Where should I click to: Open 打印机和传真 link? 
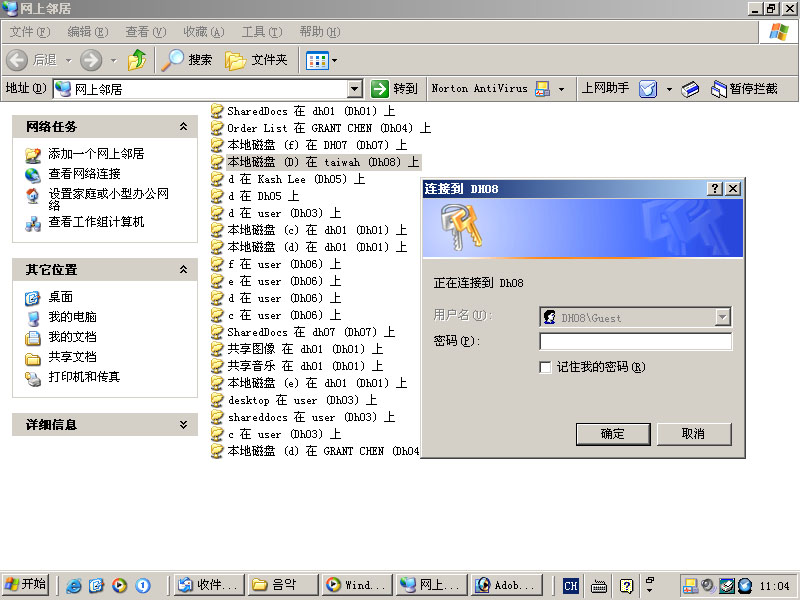pos(84,377)
